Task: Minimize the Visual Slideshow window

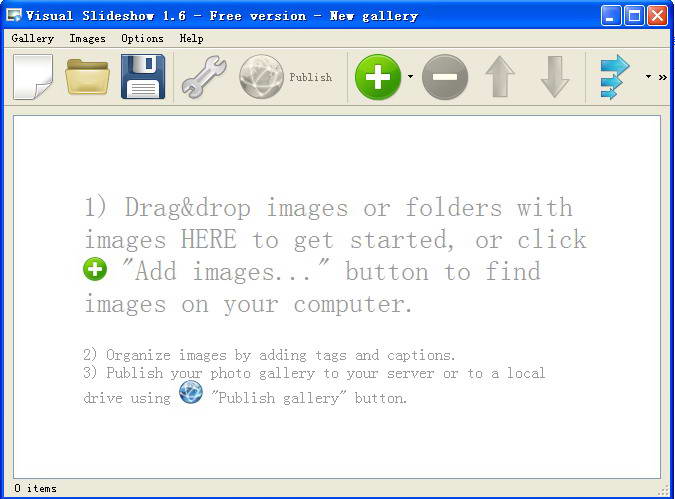Action: [x=611, y=16]
